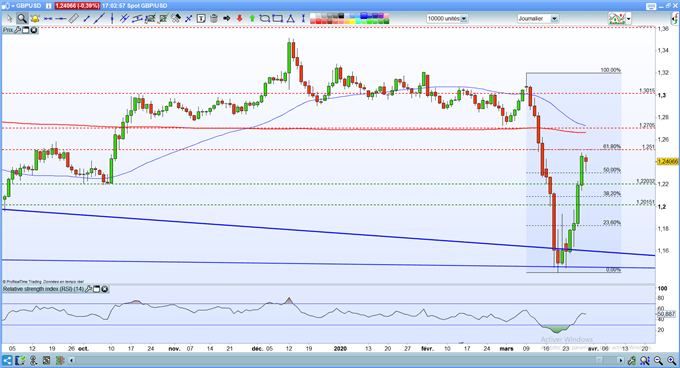
Task: Click the 50,887 RSI value tag
Action: click(667, 313)
